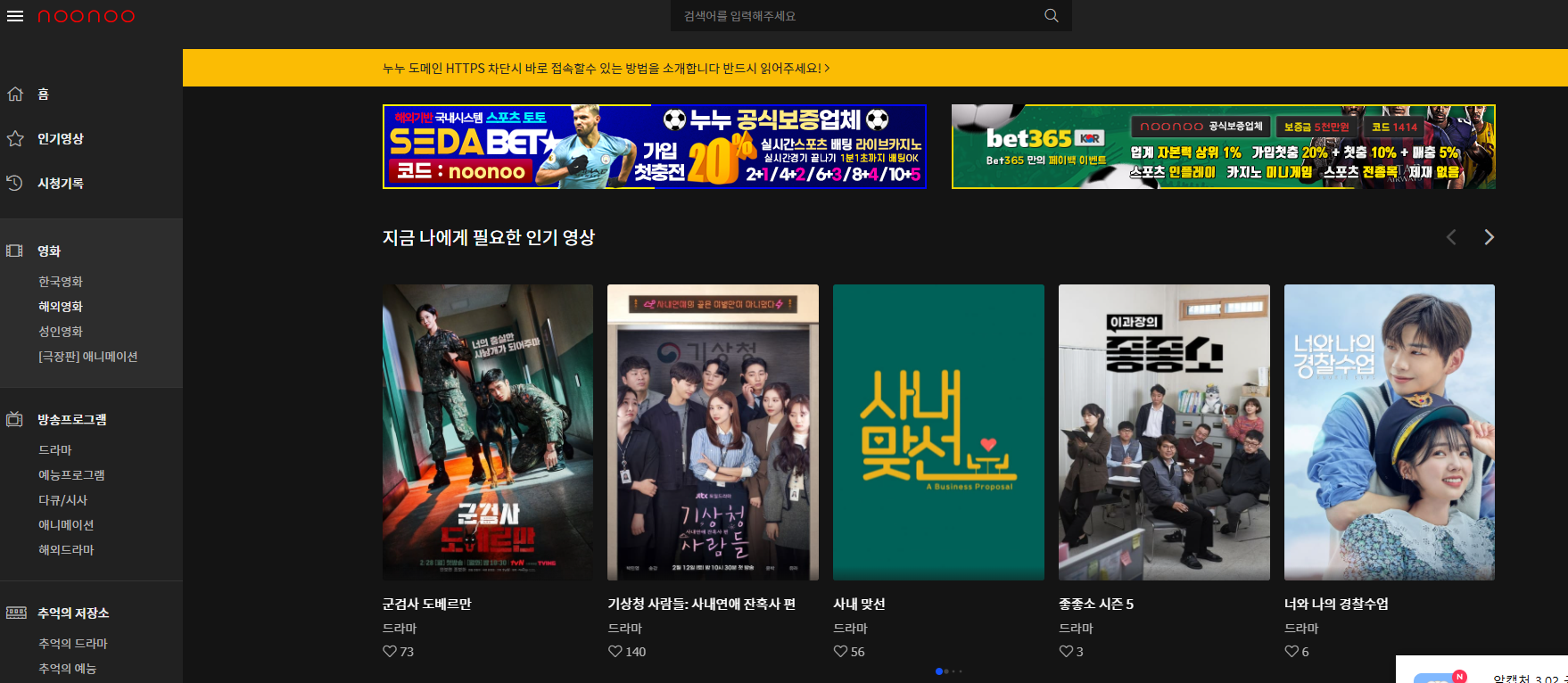Open 인기영상 menu item

(x=61, y=138)
